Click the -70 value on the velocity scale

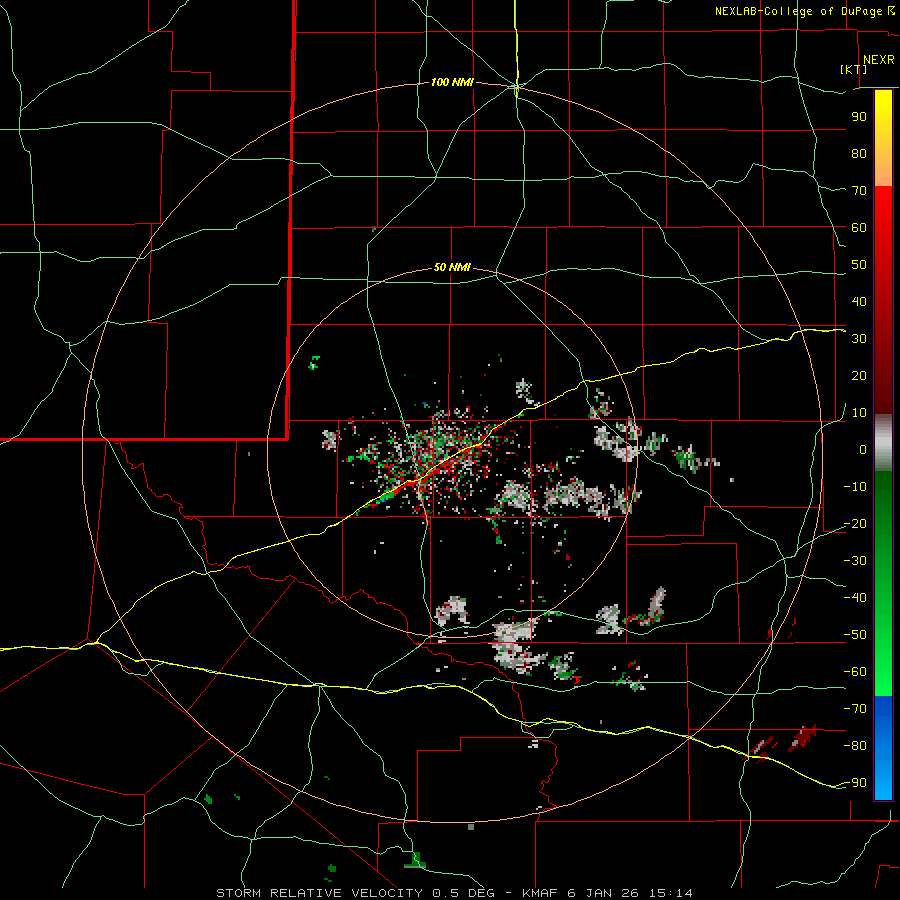coord(855,709)
